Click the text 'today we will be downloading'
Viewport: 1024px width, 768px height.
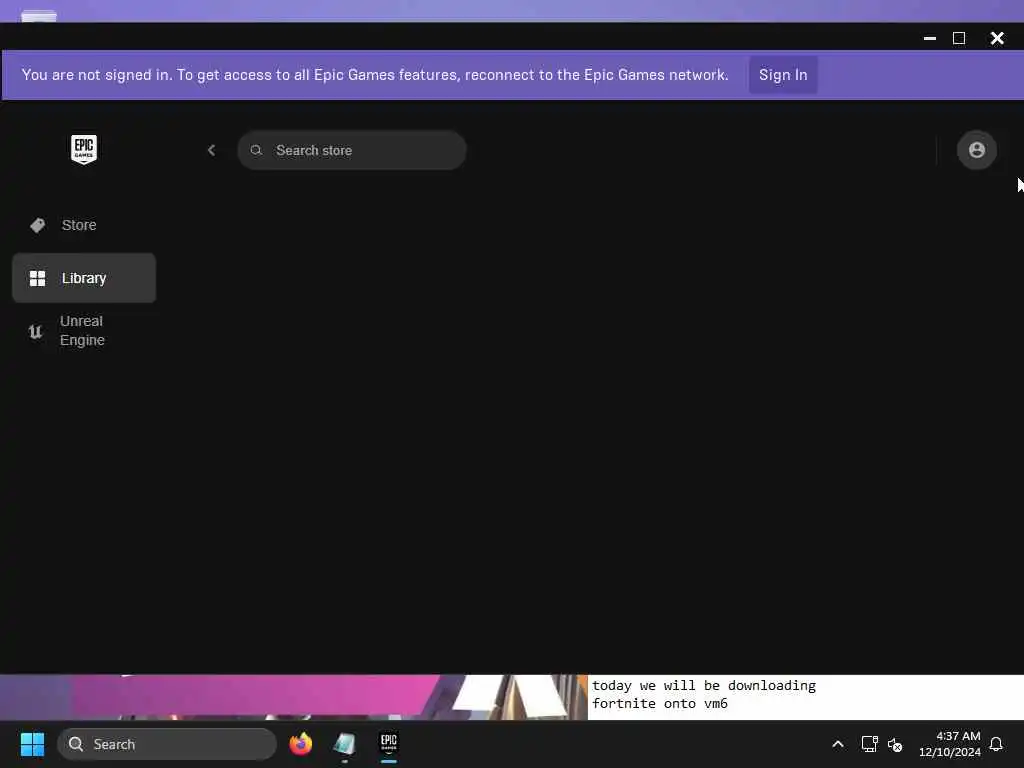click(704, 686)
